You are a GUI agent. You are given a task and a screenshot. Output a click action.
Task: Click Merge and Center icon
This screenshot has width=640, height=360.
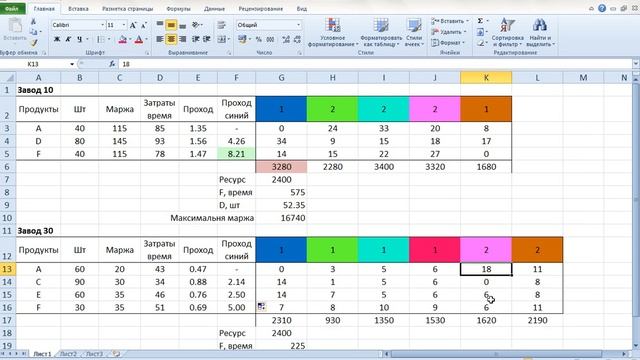pyautogui.click(x=222, y=39)
